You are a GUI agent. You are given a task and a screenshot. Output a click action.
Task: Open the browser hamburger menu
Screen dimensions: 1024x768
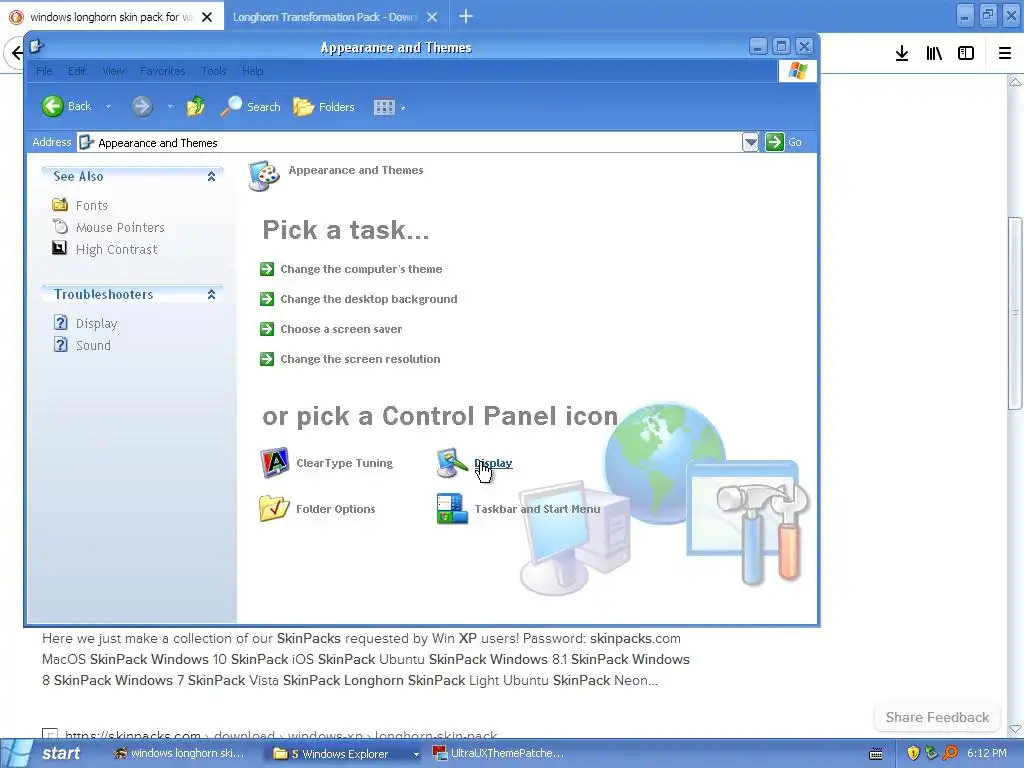pyautogui.click(x=1005, y=54)
